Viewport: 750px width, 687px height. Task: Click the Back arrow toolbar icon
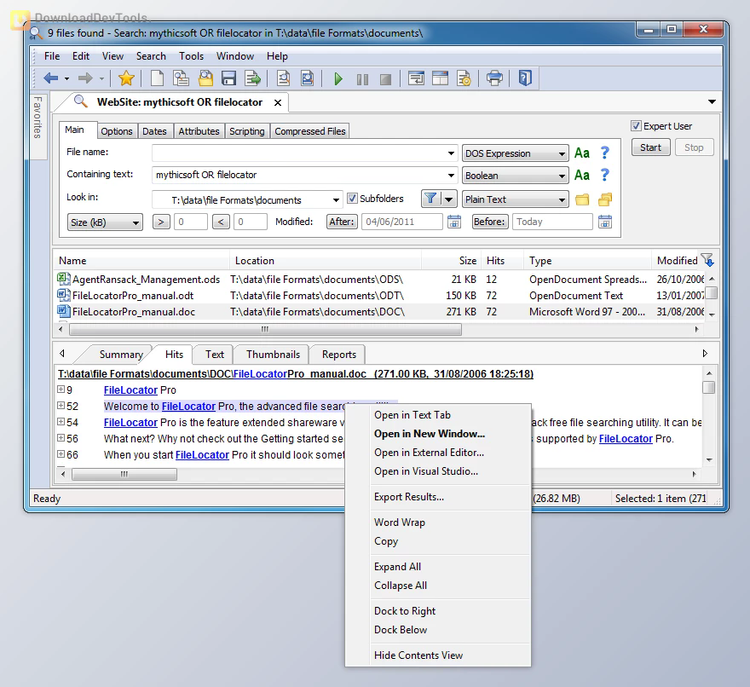click(x=51, y=78)
